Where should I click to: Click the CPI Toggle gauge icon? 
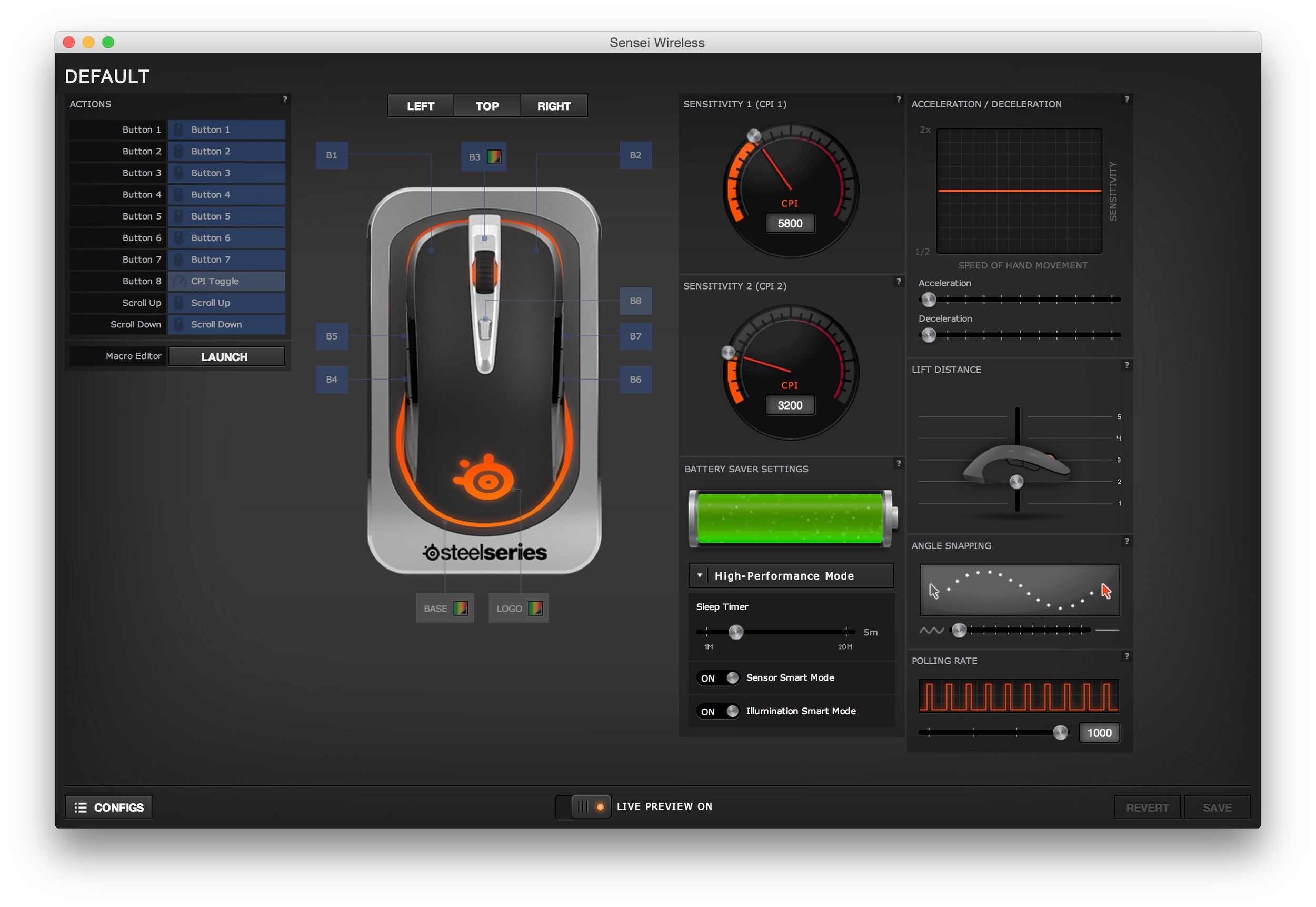point(179,281)
